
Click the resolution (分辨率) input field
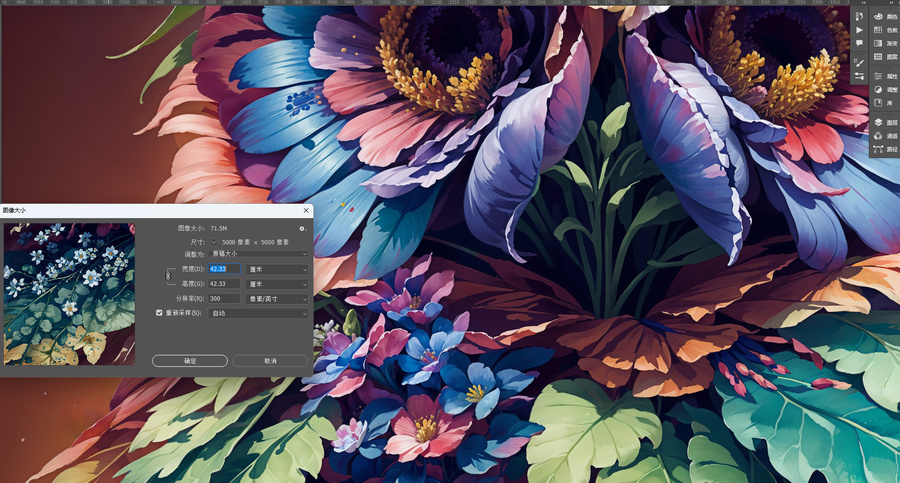(x=224, y=299)
